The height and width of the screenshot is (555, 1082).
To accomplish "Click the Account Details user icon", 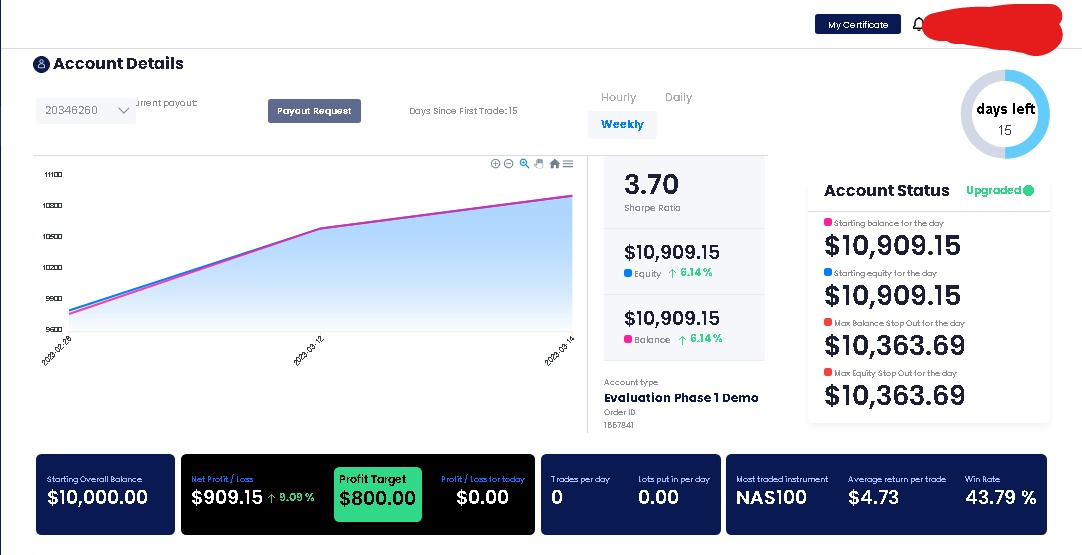I will click(41, 64).
